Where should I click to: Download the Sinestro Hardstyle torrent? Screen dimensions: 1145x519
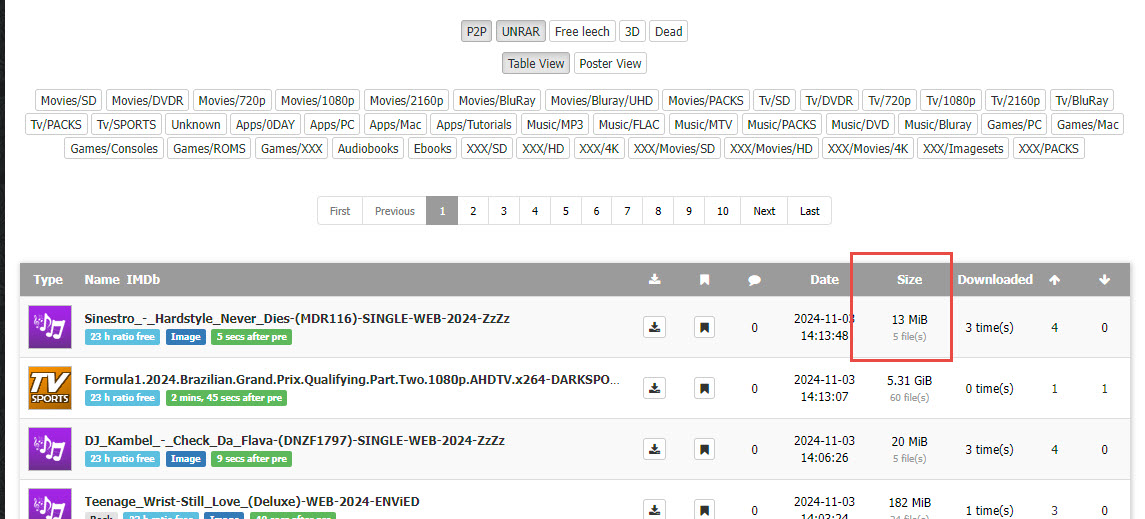tap(654, 327)
